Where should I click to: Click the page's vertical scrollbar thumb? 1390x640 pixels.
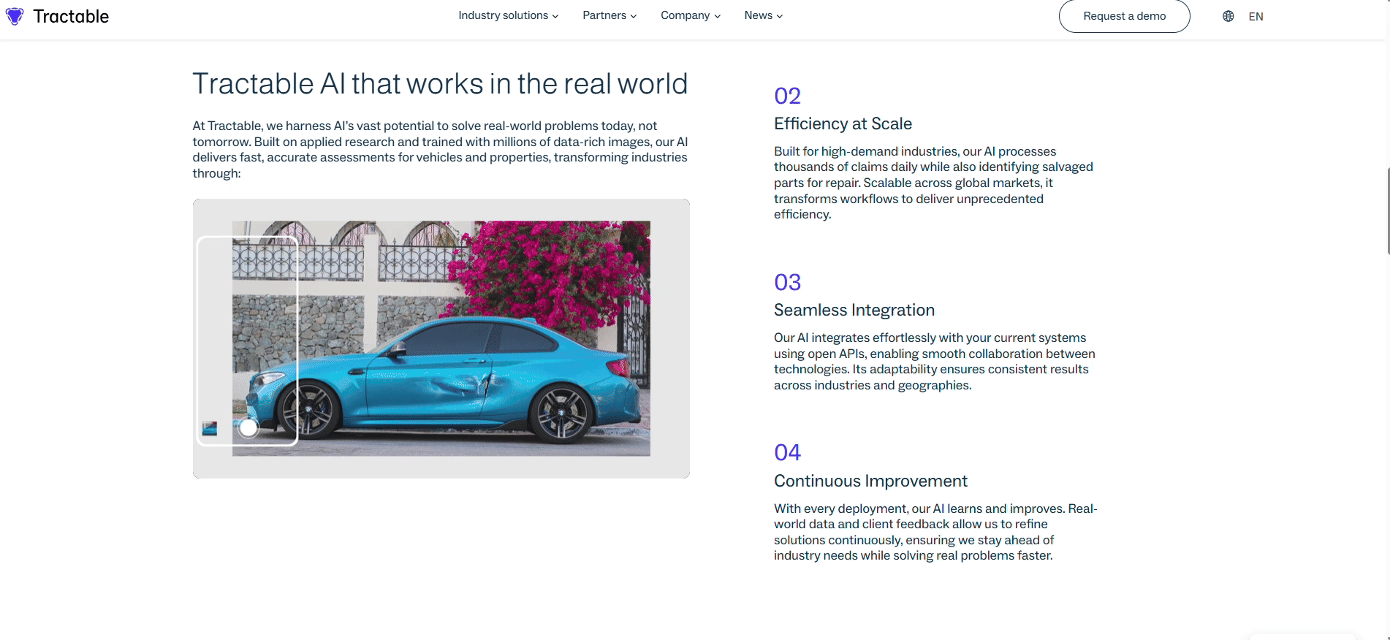(x=1386, y=210)
